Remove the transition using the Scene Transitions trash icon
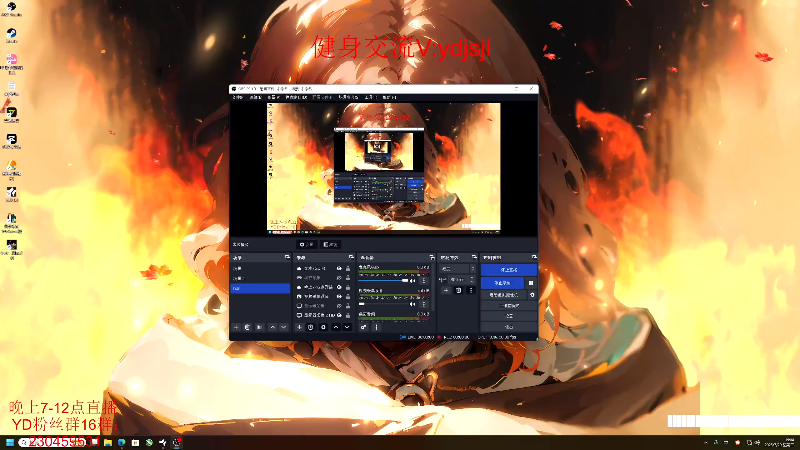800x450 pixels. [x=458, y=290]
